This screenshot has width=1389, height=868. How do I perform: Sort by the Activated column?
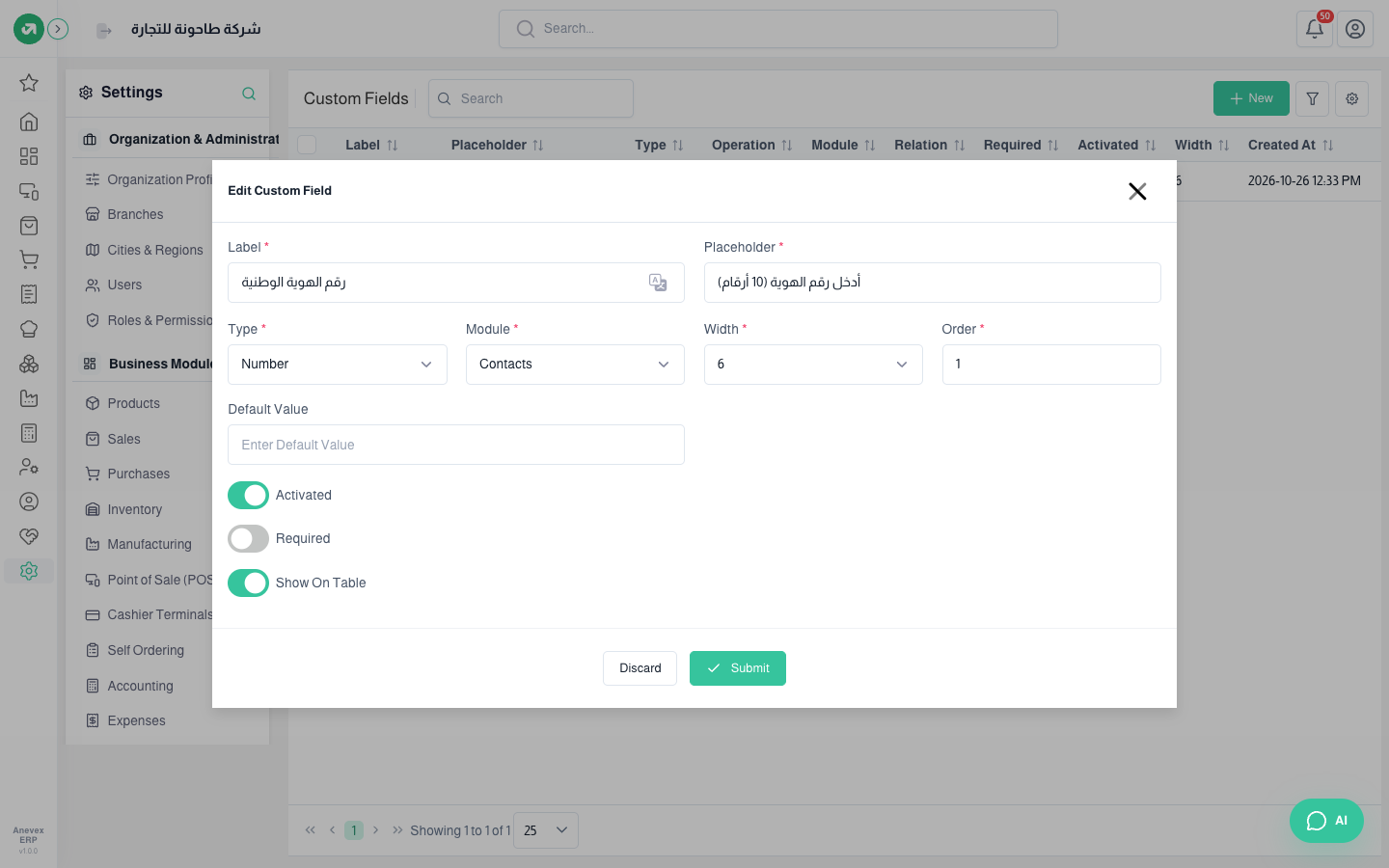pos(1117,145)
